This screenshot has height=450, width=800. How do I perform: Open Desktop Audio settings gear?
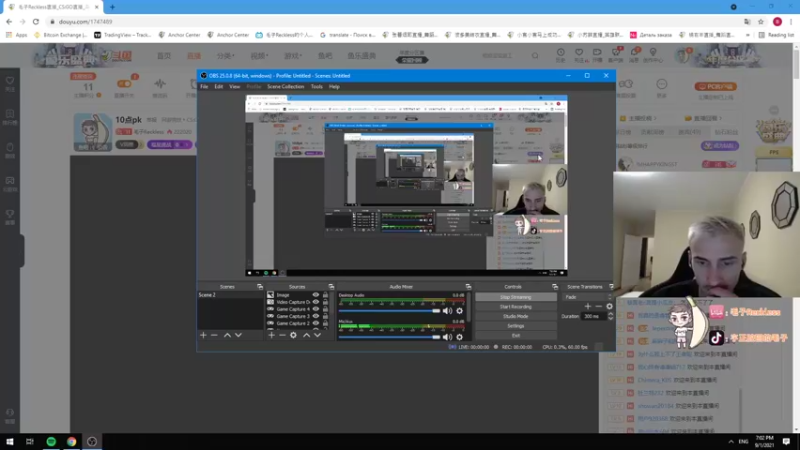pos(460,311)
